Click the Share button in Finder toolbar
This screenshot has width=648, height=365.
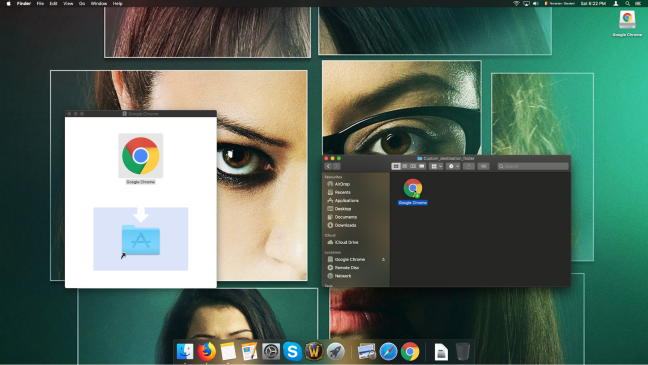pos(469,166)
